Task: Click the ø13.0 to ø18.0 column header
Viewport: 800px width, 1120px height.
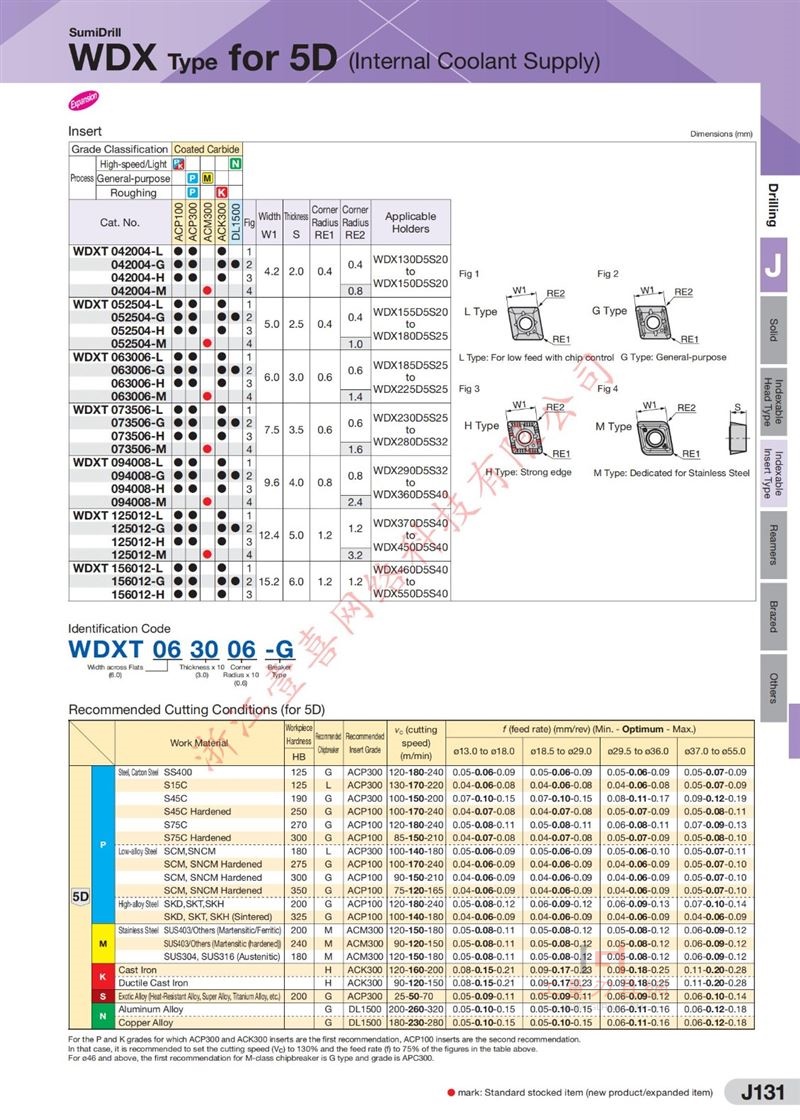Action: click(484, 751)
